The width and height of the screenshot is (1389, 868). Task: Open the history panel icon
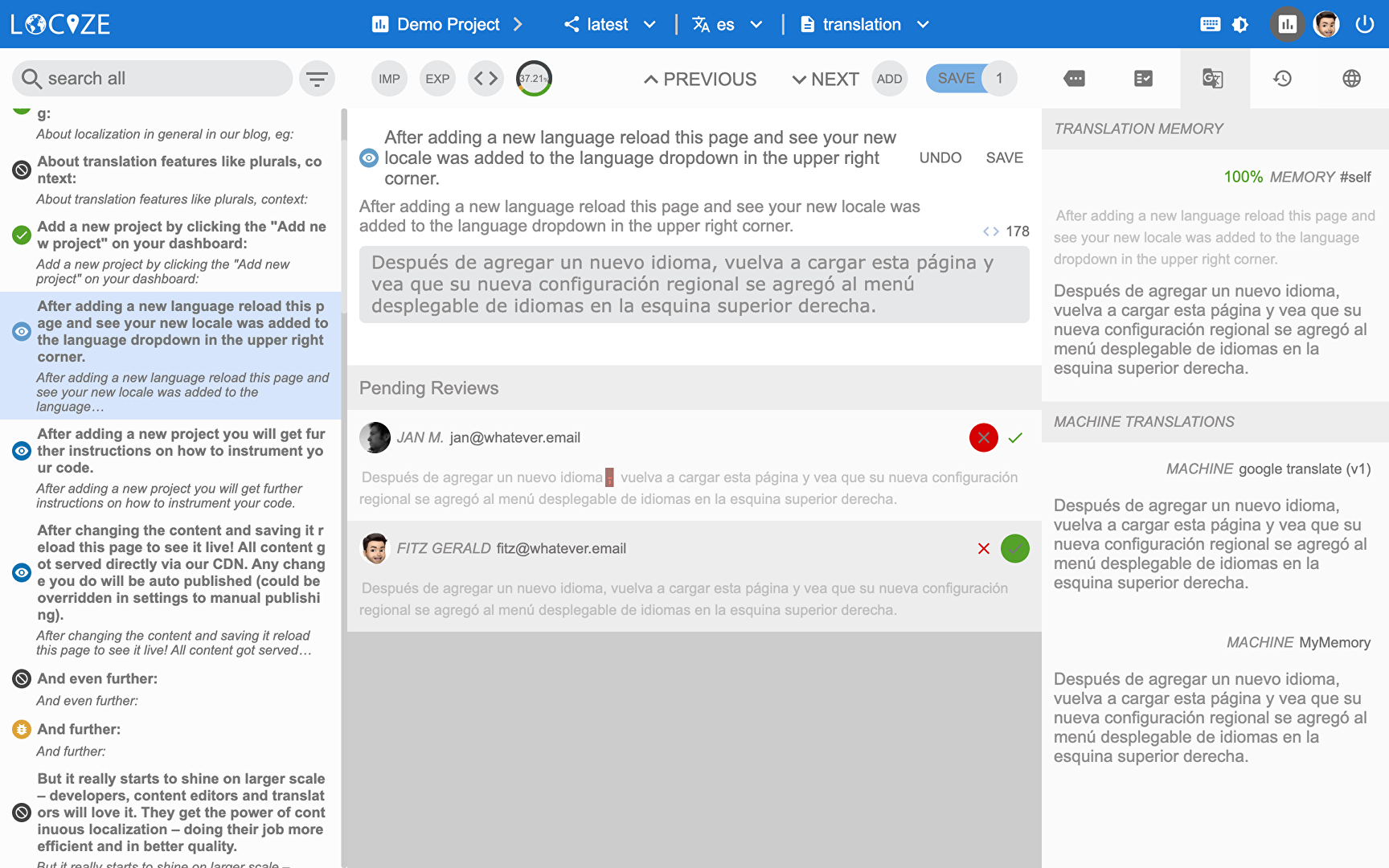pos(1282,79)
